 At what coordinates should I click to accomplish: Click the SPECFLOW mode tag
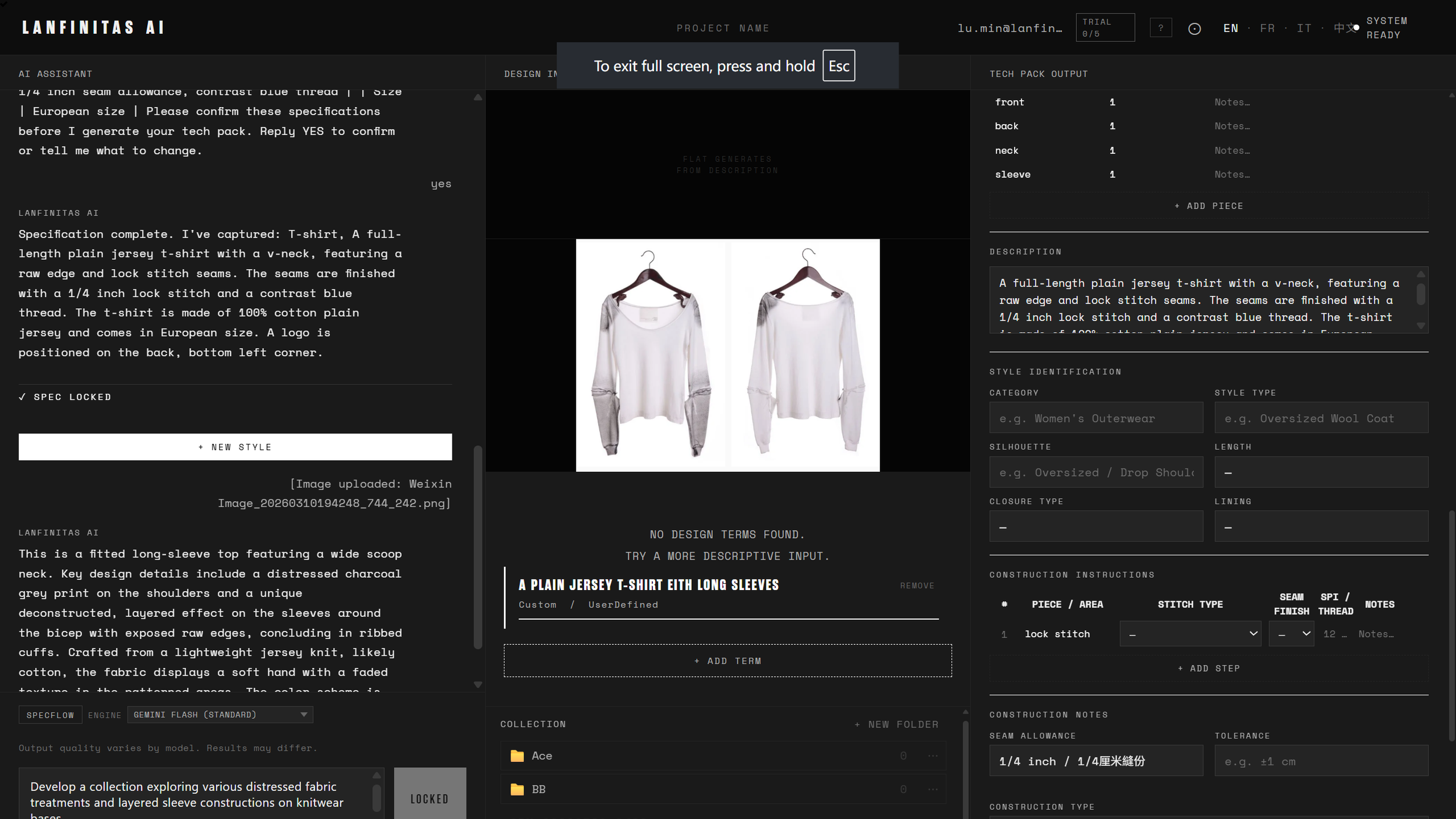pos(50,715)
